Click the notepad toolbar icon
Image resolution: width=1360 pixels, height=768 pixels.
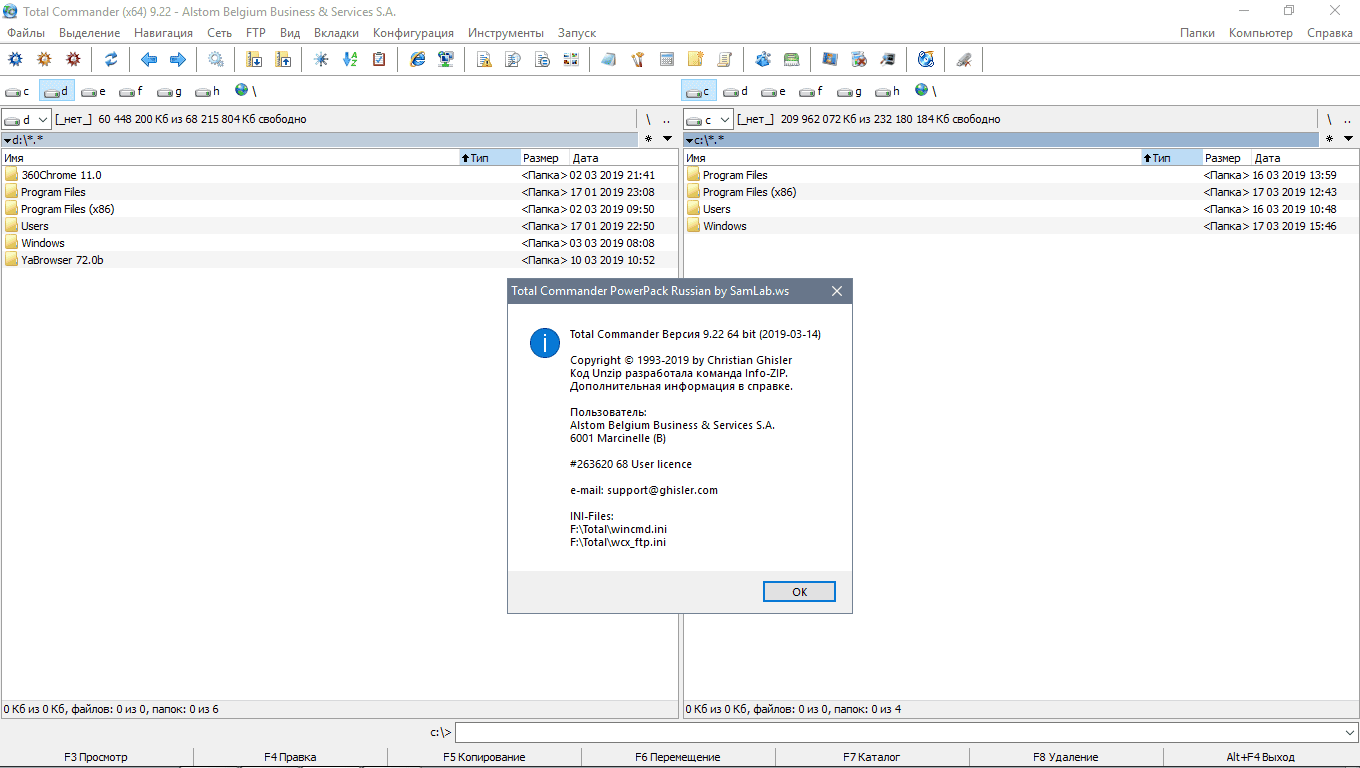(609, 60)
